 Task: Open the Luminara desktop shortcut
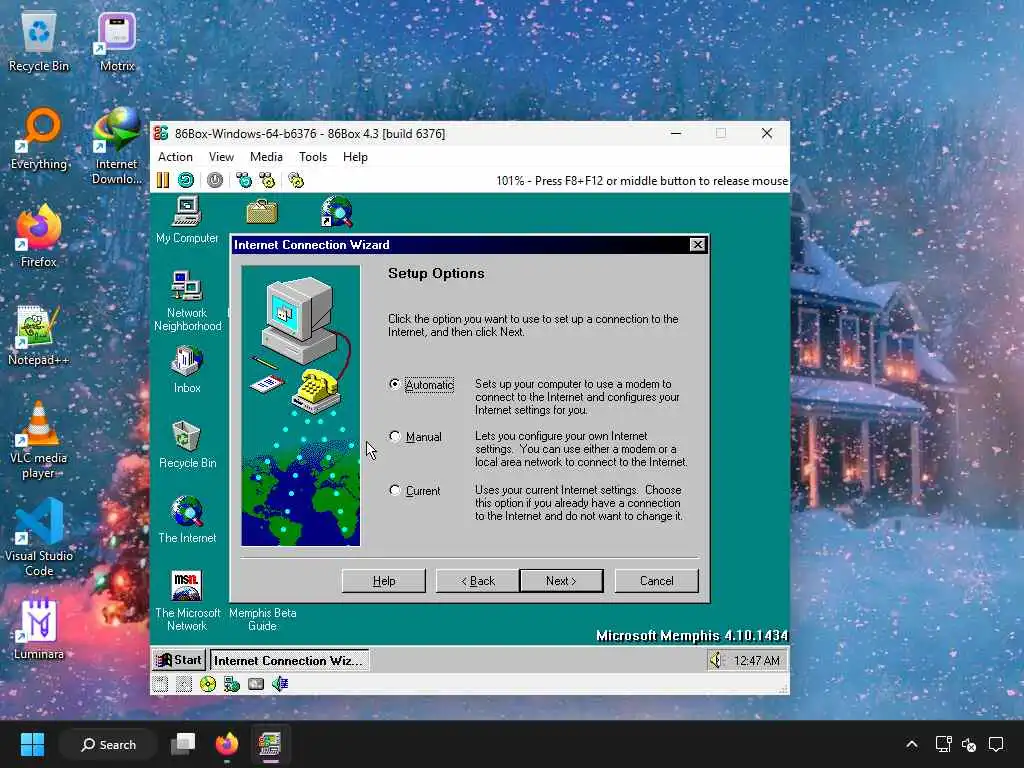tap(39, 629)
